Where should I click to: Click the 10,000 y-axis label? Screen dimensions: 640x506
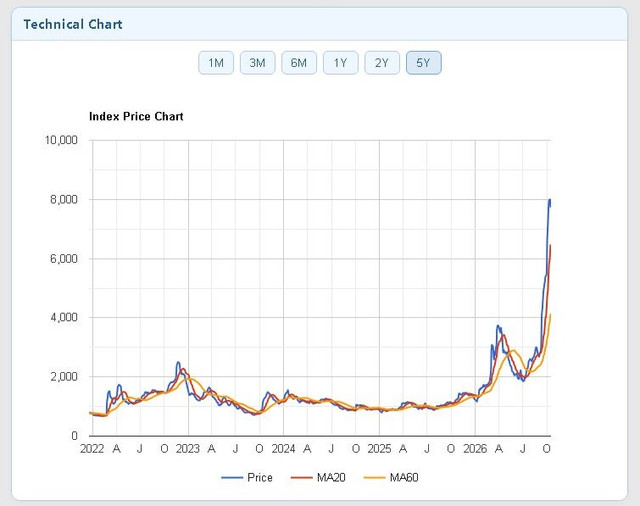pos(61,140)
